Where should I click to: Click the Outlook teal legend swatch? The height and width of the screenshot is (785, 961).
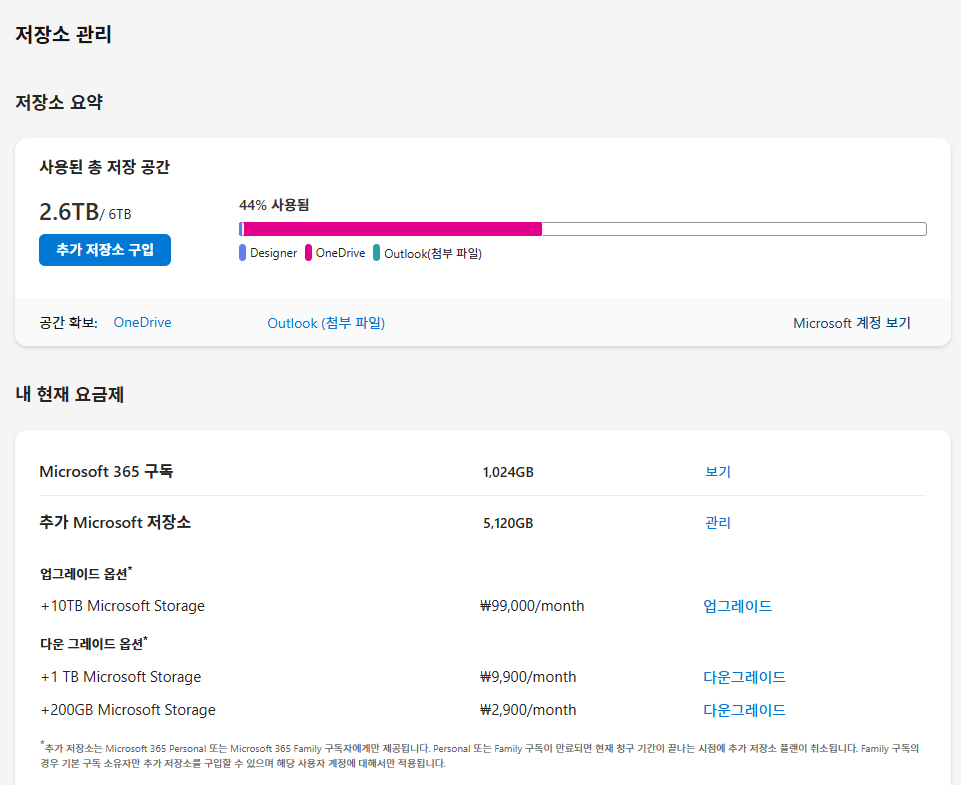tap(376, 252)
